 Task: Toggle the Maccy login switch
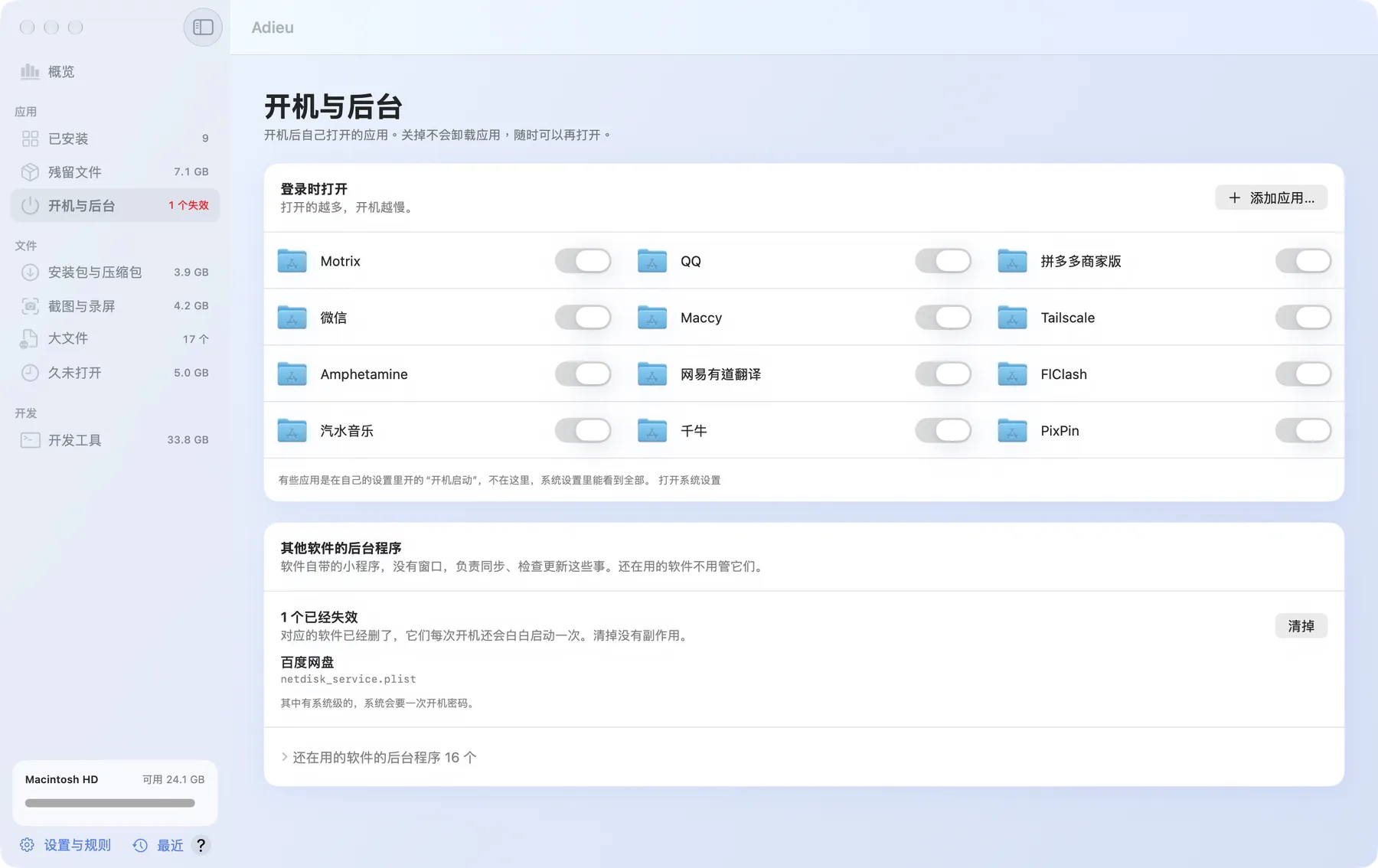[x=943, y=318]
